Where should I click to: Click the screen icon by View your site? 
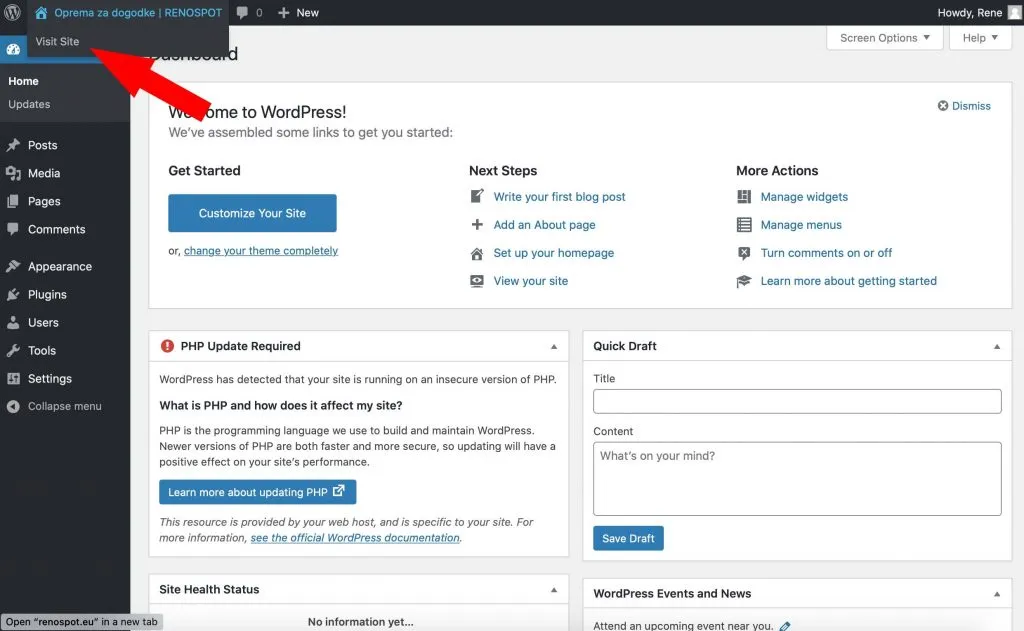(477, 281)
